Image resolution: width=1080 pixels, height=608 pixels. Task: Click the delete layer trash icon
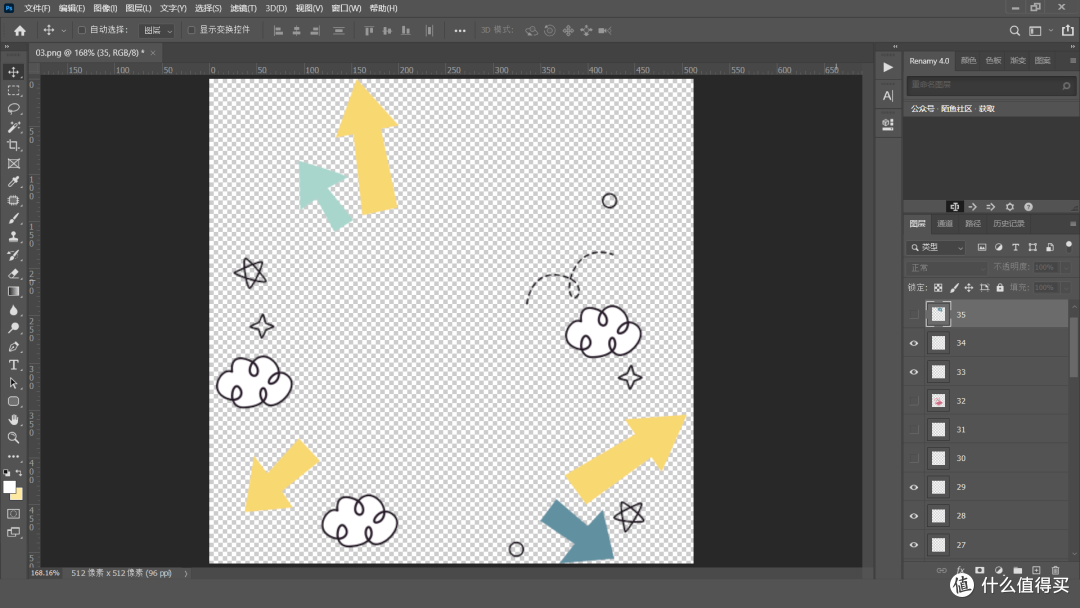(x=1055, y=570)
